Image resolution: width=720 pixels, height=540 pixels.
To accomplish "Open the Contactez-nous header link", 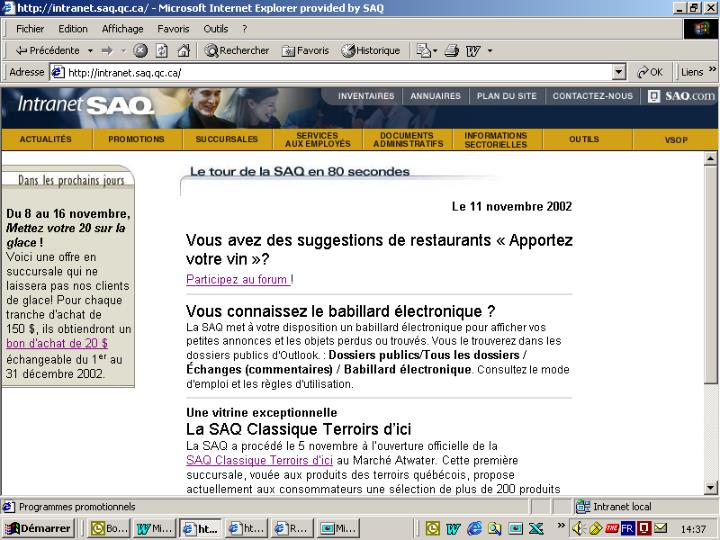I will coord(592,96).
